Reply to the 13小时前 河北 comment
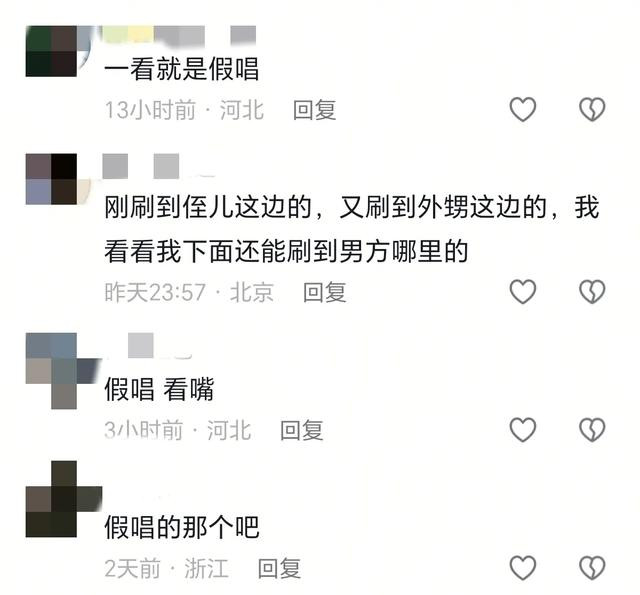Screen dimensions: 640x595 314,110
